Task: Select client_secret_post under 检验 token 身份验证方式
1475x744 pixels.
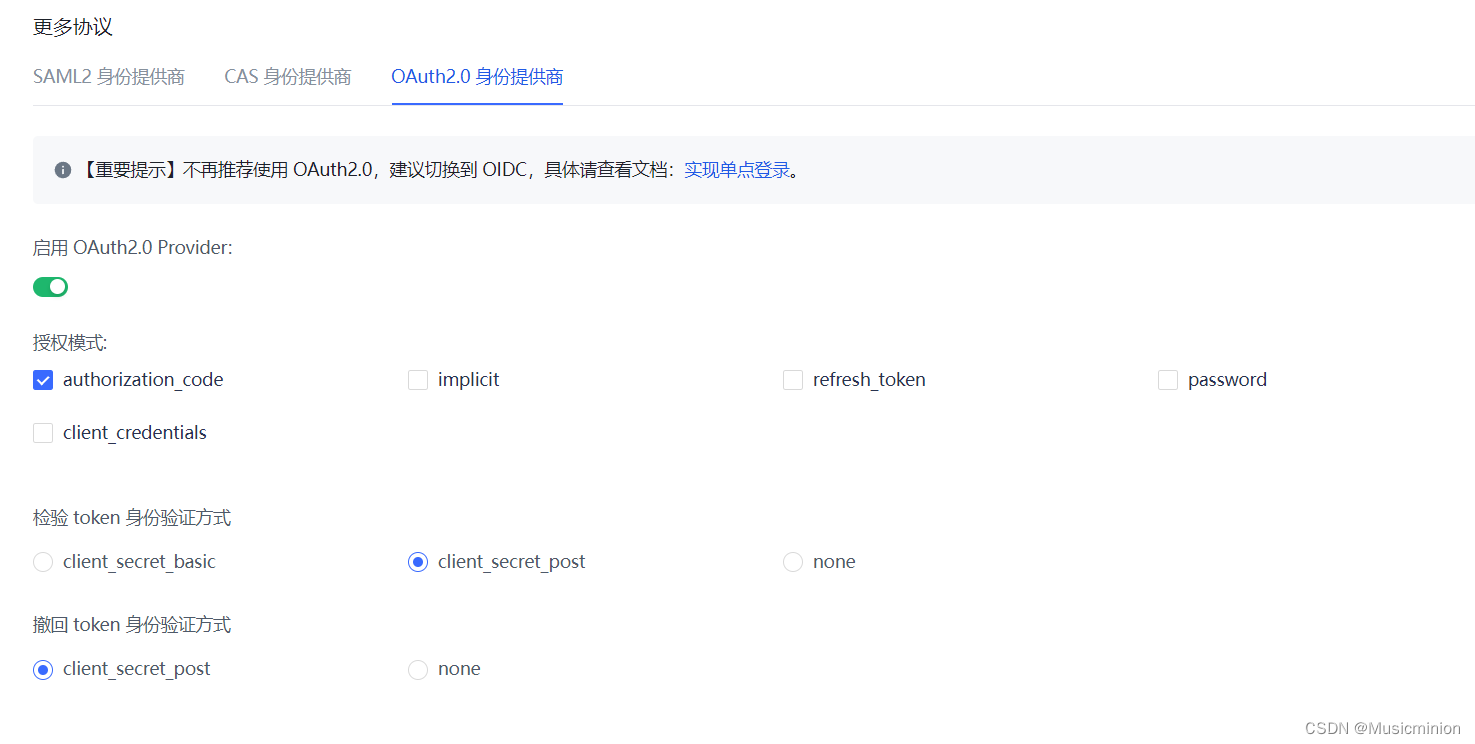Action: click(x=417, y=562)
